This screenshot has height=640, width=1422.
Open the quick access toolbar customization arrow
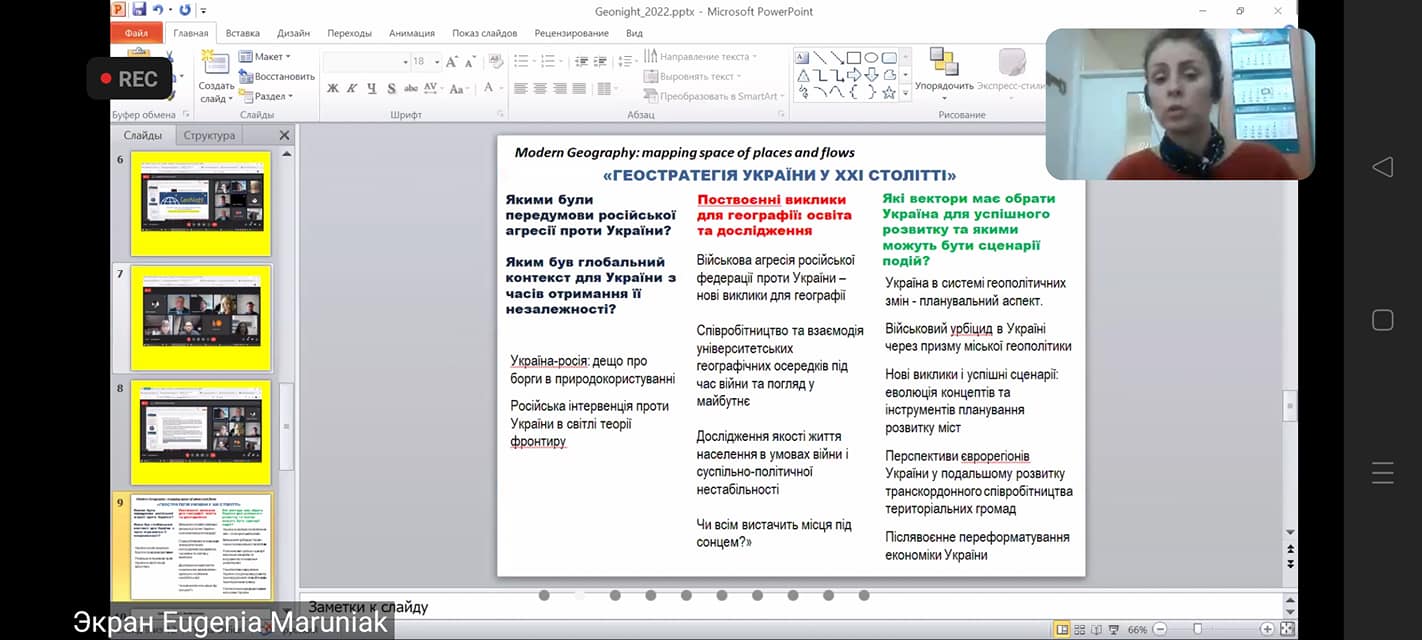point(203,11)
